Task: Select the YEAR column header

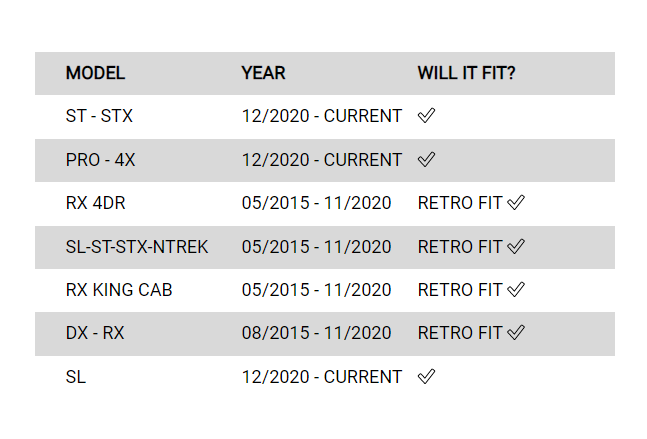Action: pyautogui.click(x=263, y=73)
